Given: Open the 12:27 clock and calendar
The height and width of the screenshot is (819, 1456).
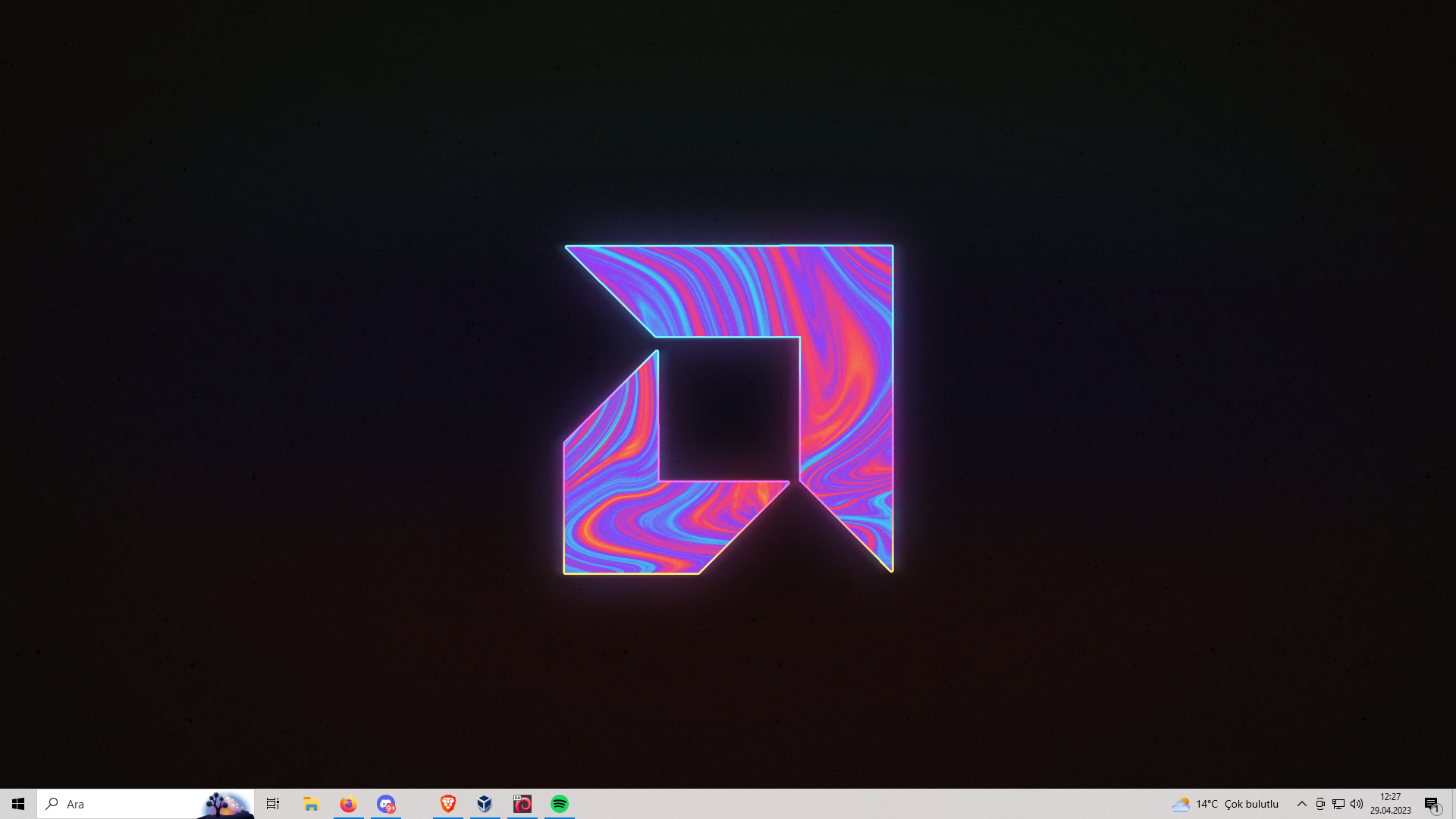Looking at the screenshot, I should pyautogui.click(x=1390, y=804).
